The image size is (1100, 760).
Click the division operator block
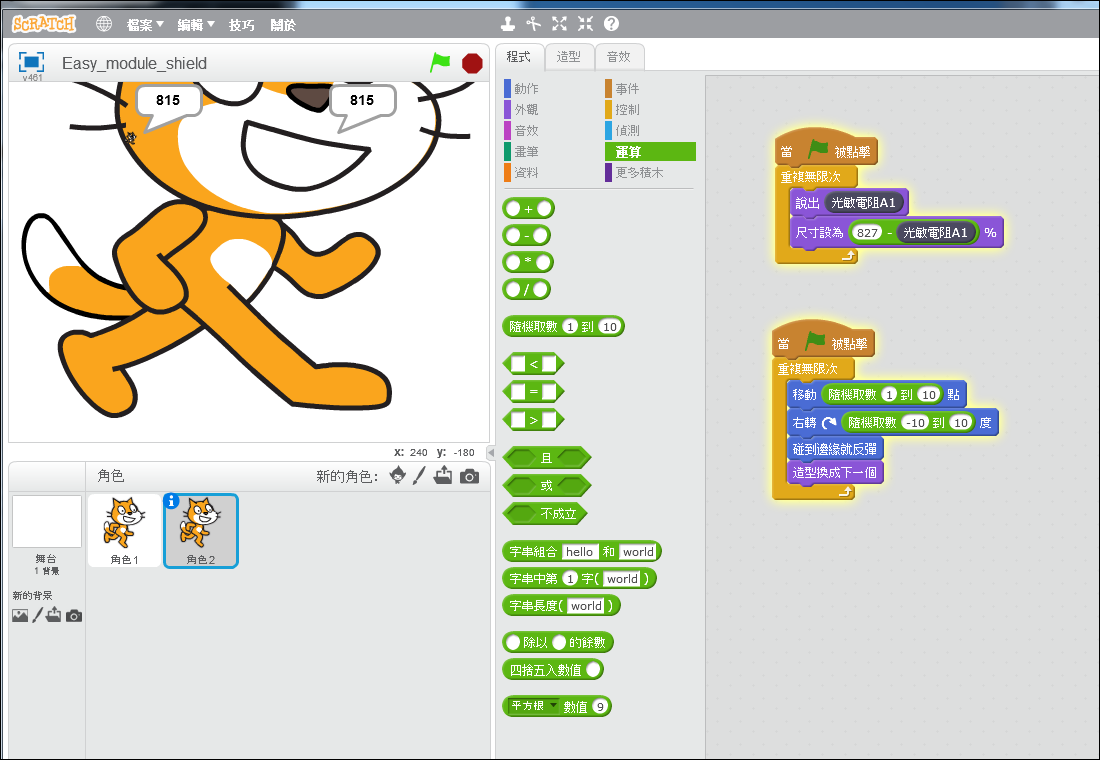click(526, 289)
